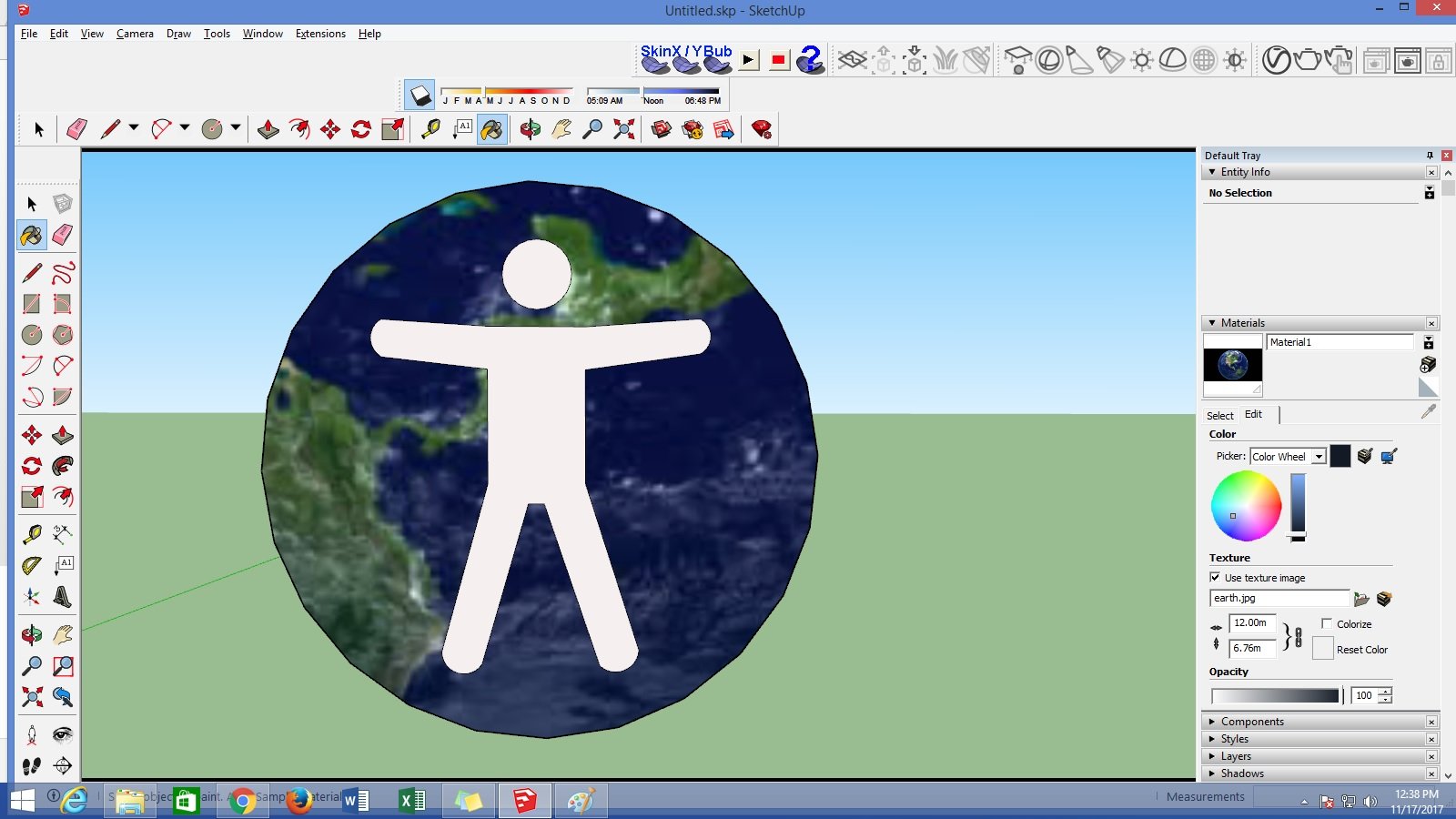Open the Extensions menu
The height and width of the screenshot is (819, 1456).
coord(320,34)
